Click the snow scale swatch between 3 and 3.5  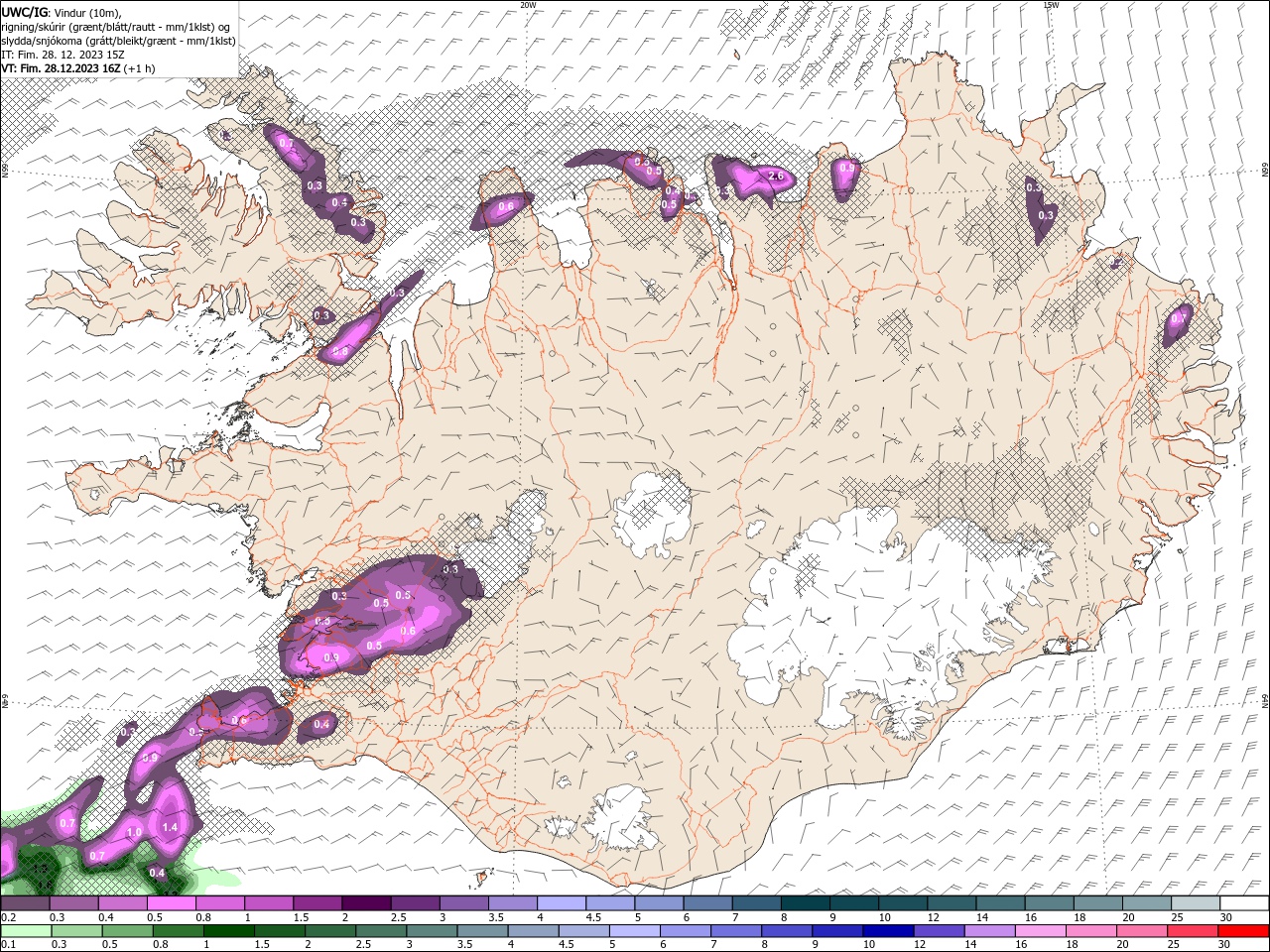pyautogui.click(x=463, y=903)
